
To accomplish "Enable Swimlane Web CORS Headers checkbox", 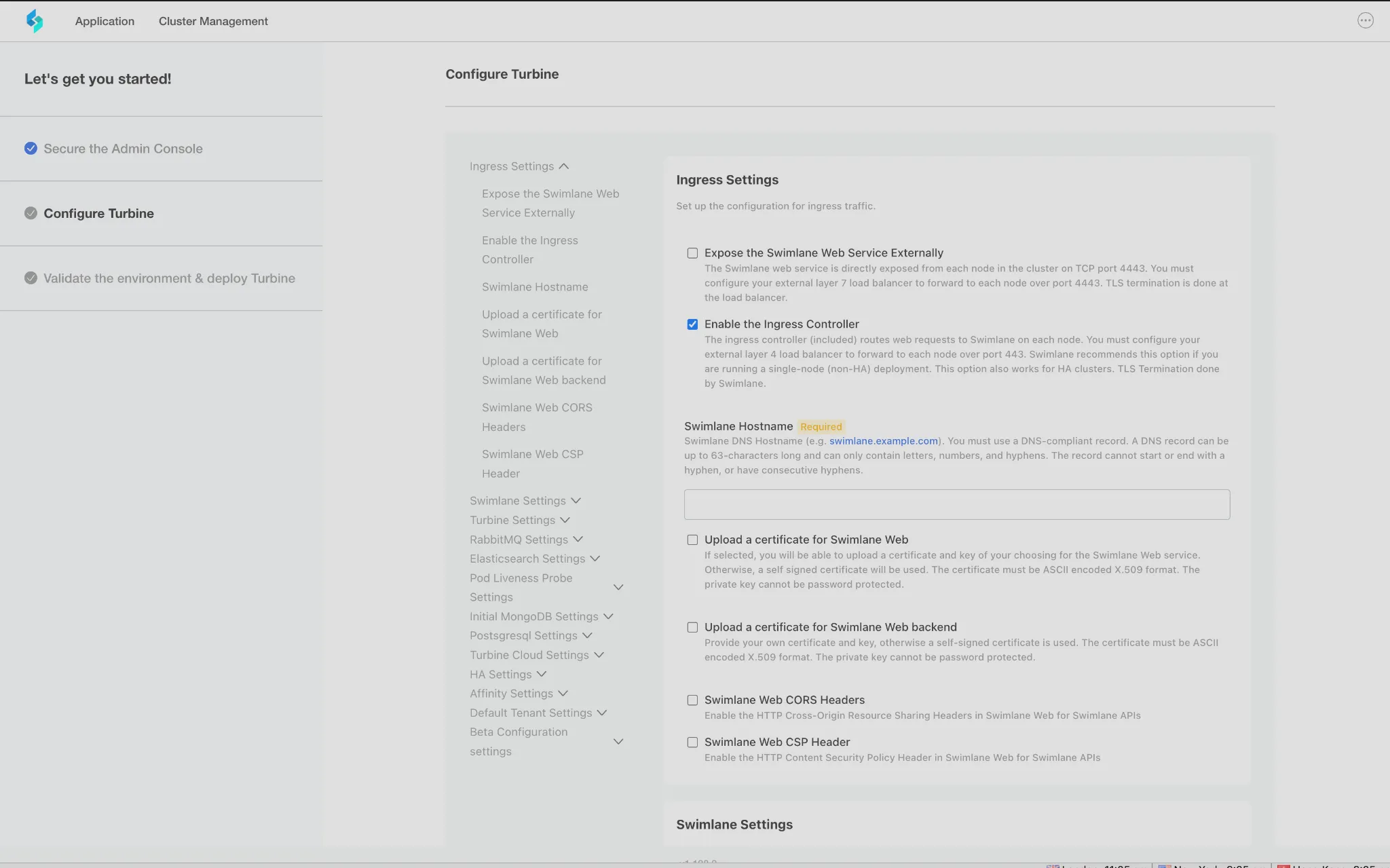I will pos(692,700).
